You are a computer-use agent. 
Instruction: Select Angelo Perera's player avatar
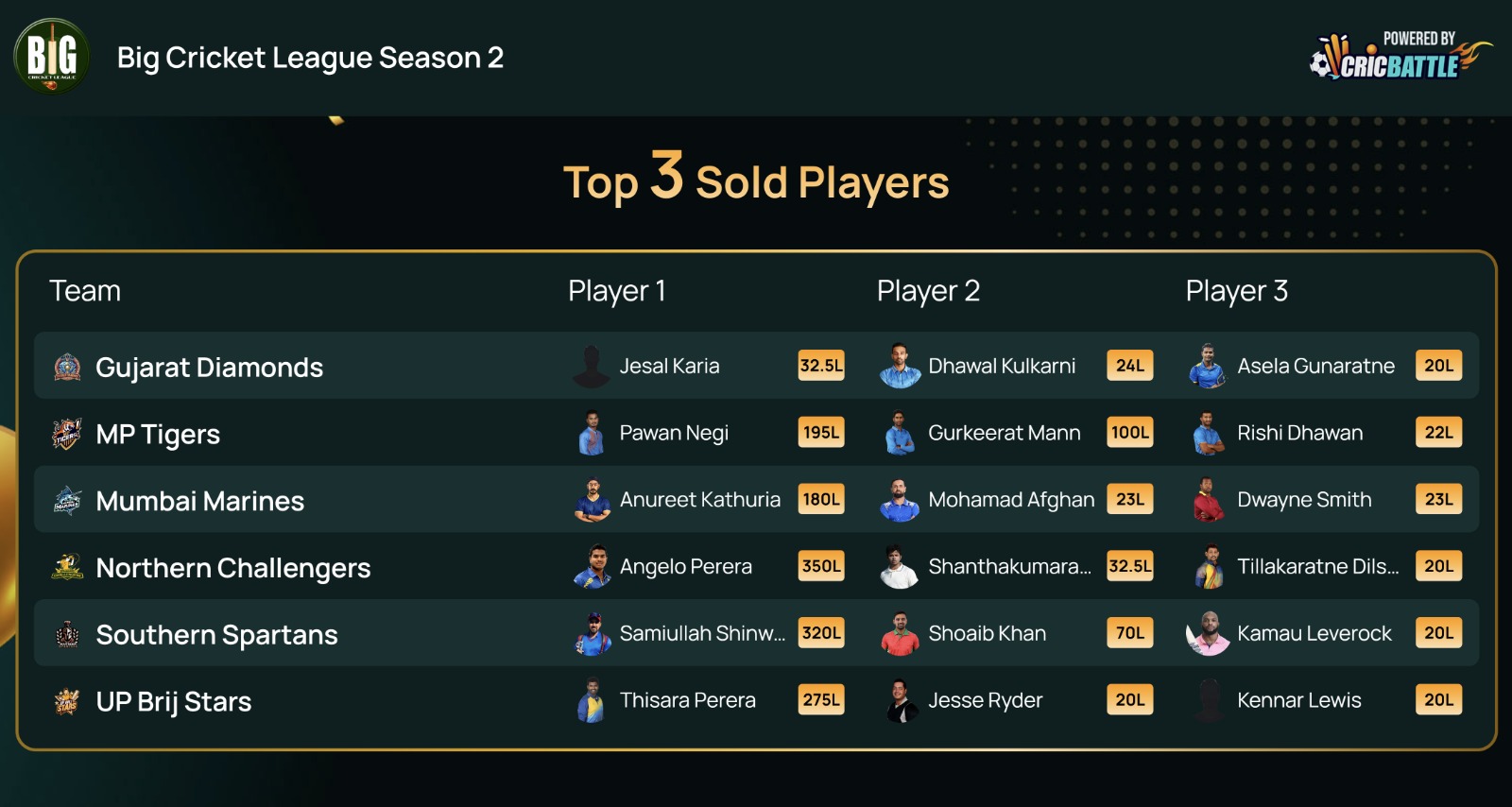(x=593, y=566)
